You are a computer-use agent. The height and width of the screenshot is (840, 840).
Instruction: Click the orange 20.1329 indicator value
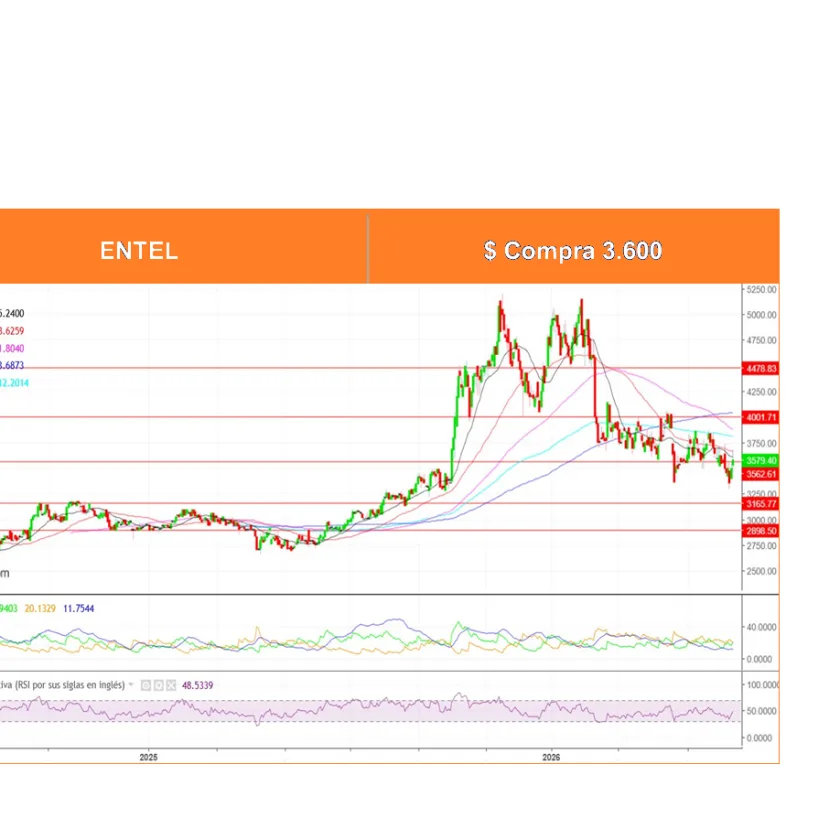40,609
